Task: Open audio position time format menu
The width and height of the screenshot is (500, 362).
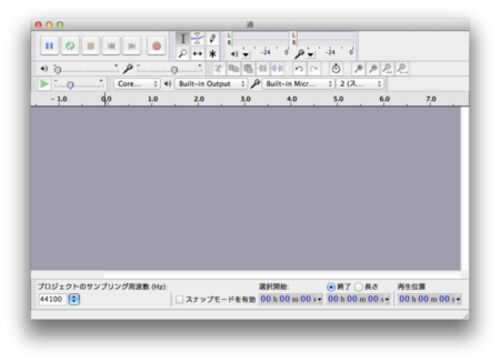Action: pyautogui.click(x=458, y=299)
